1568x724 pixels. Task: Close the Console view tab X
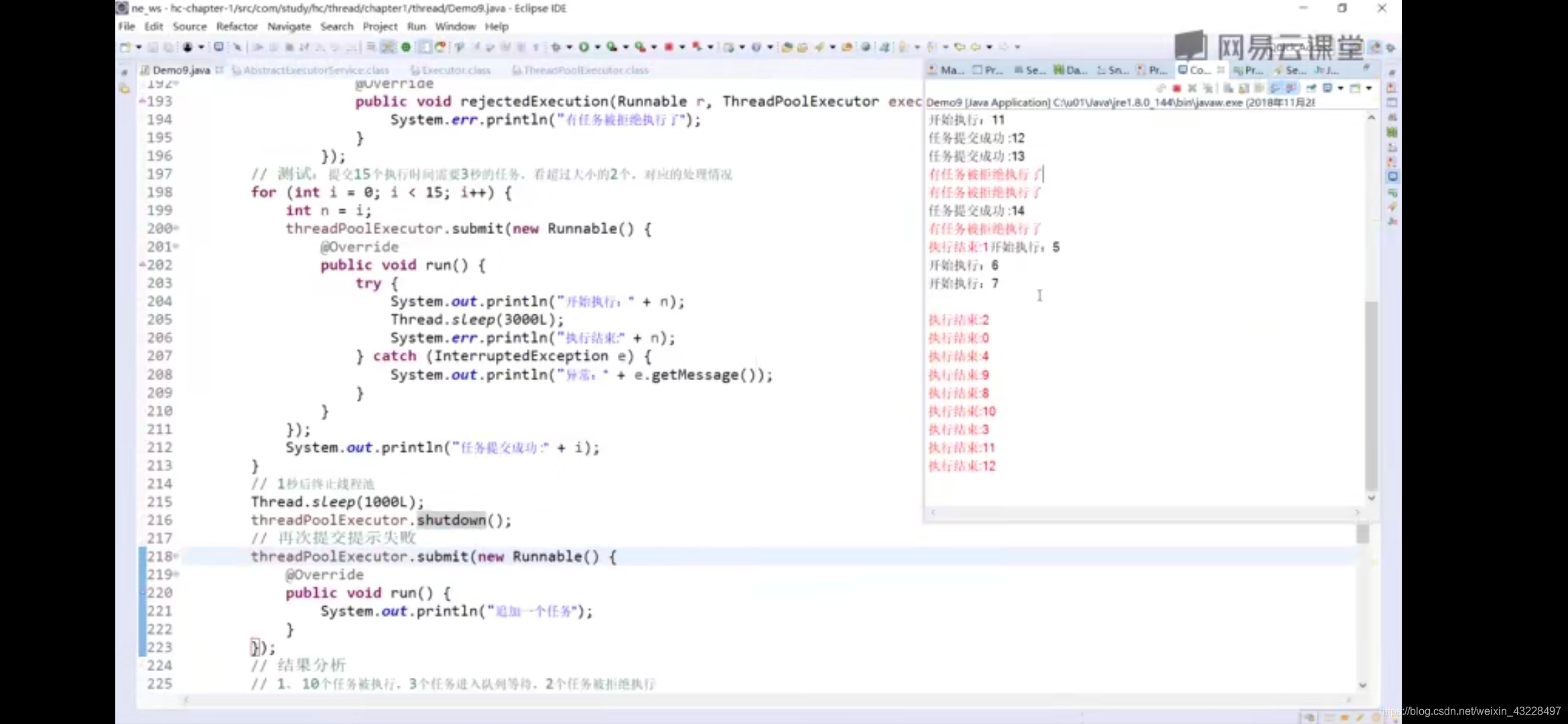(1220, 70)
